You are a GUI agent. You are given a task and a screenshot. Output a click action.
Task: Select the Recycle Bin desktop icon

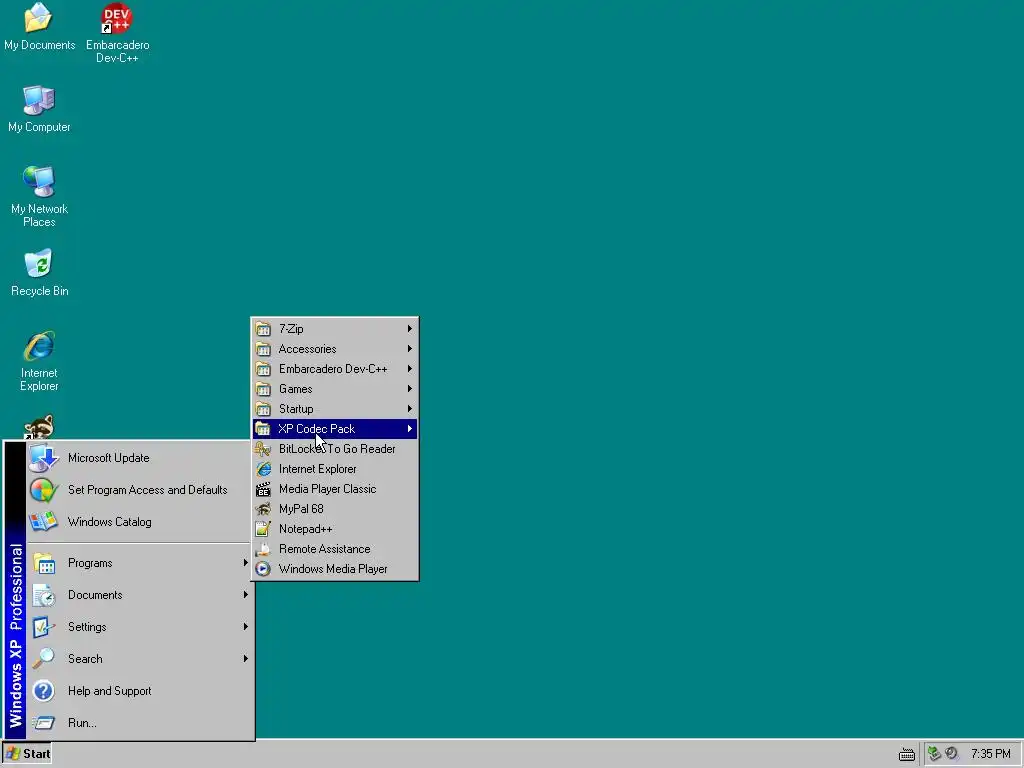pos(39,273)
